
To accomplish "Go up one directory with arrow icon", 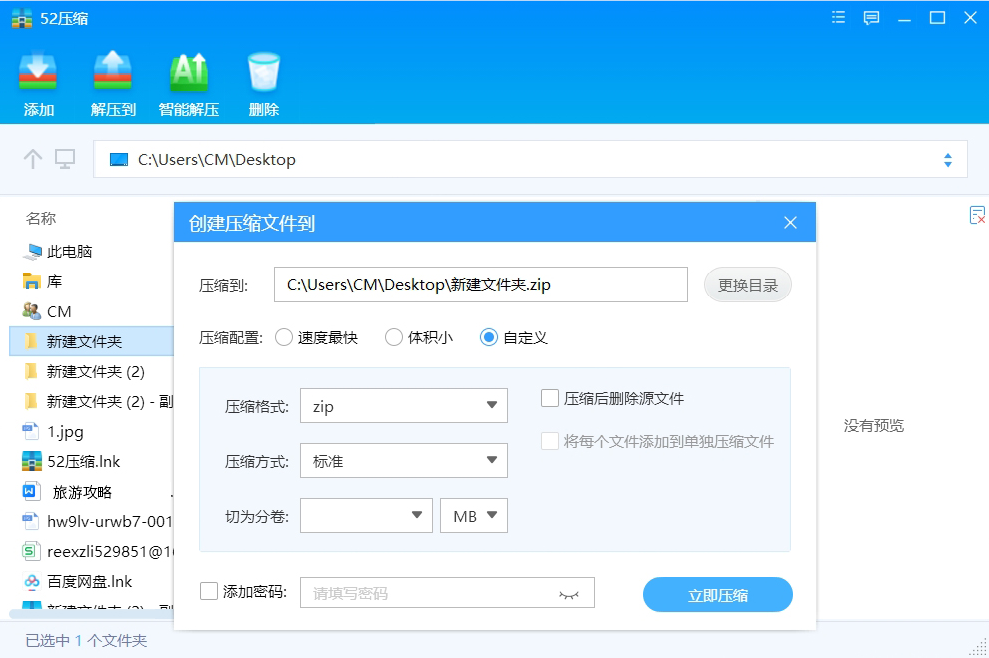I will click(33, 159).
